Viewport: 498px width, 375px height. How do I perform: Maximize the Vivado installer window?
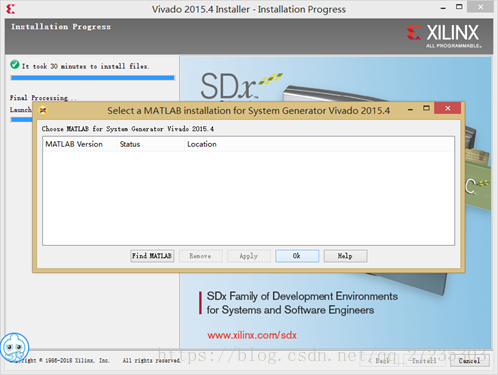(x=459, y=7)
